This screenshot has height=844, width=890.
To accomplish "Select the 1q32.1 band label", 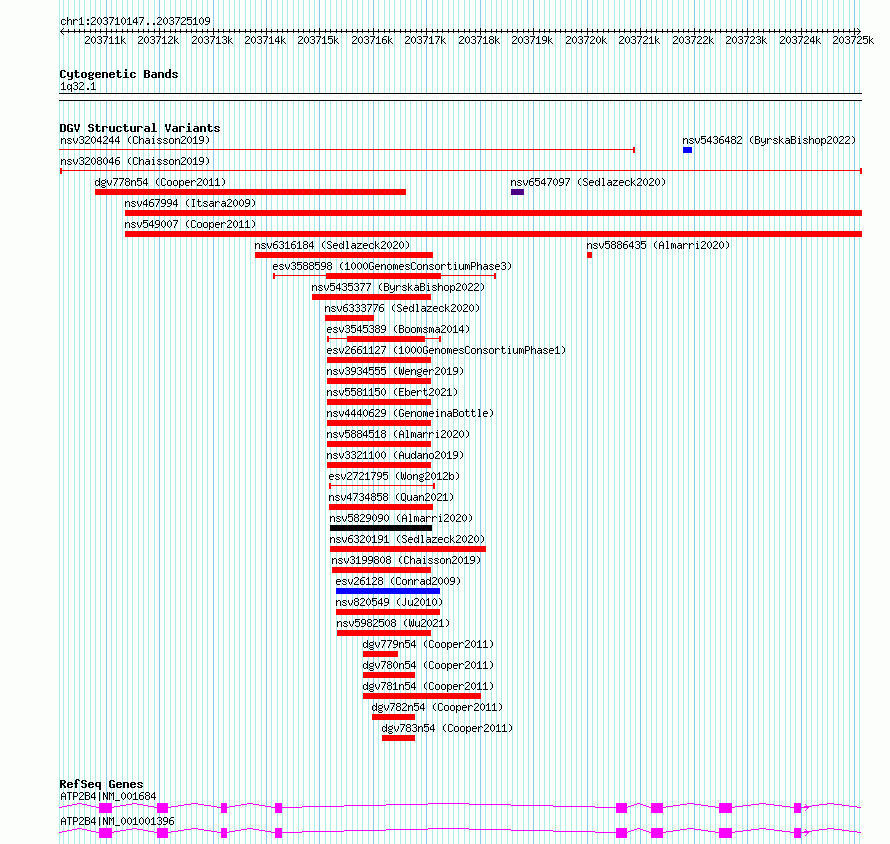I will pos(78,87).
